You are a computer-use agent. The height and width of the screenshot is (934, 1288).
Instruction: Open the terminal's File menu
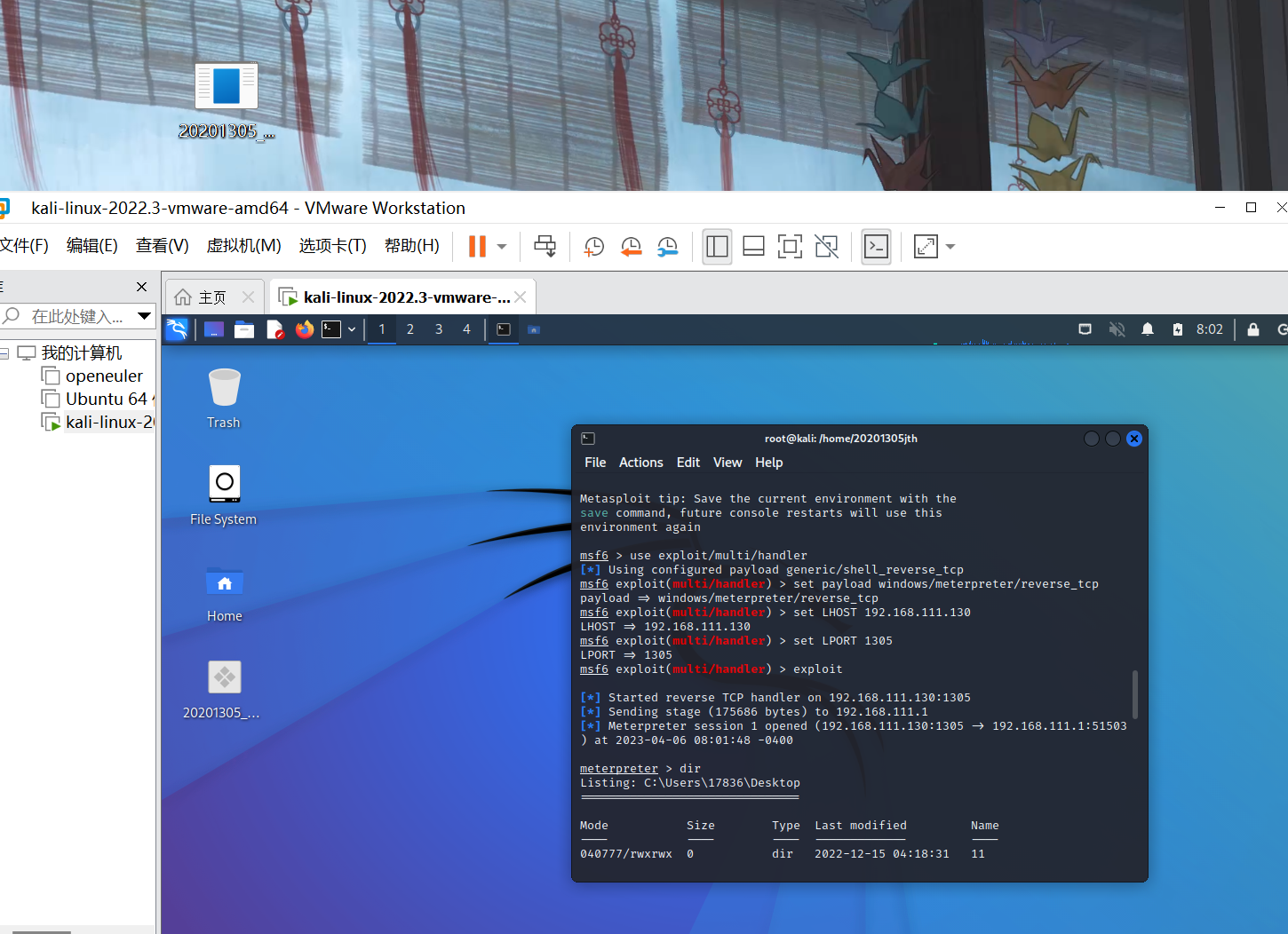[x=595, y=463]
